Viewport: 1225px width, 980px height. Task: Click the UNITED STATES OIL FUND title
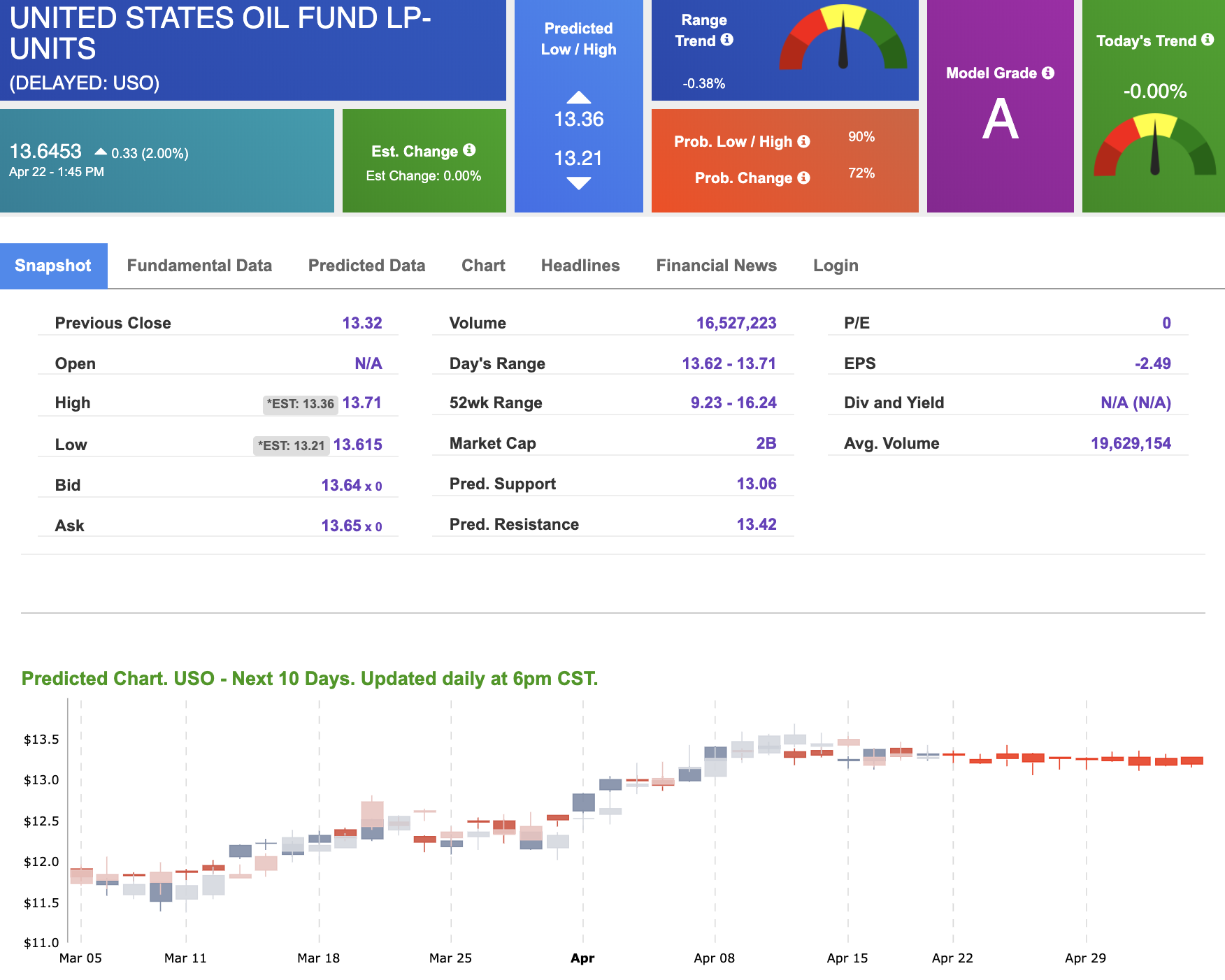click(220, 33)
